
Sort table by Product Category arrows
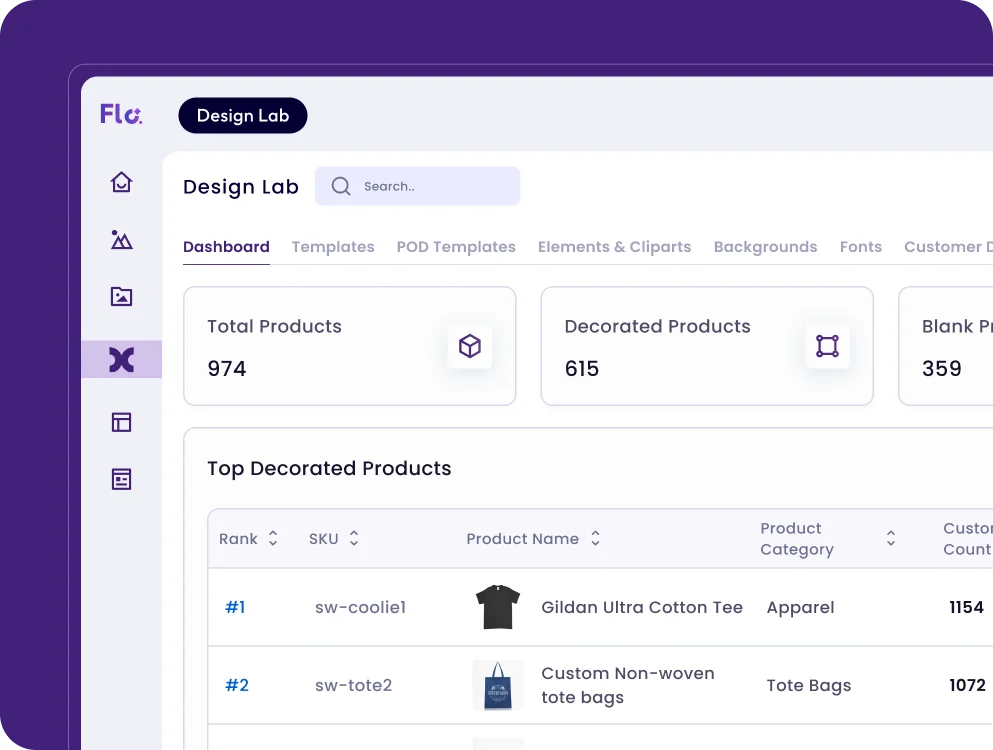point(890,538)
